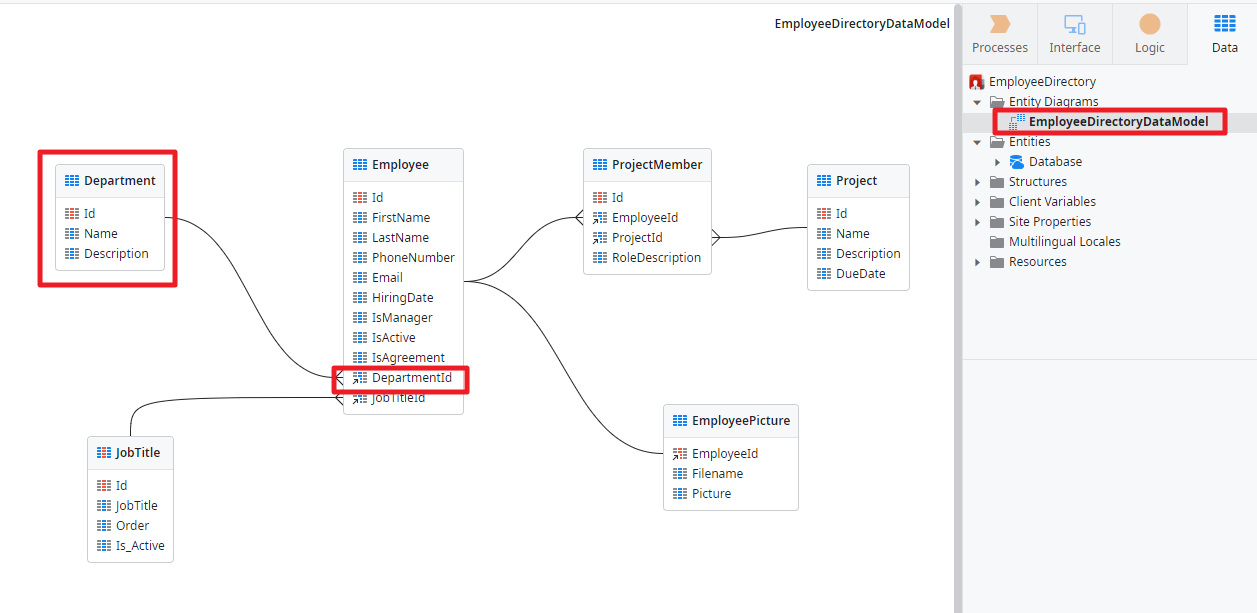1257x613 pixels.
Task: Select the Data tab
Action: point(1224,34)
